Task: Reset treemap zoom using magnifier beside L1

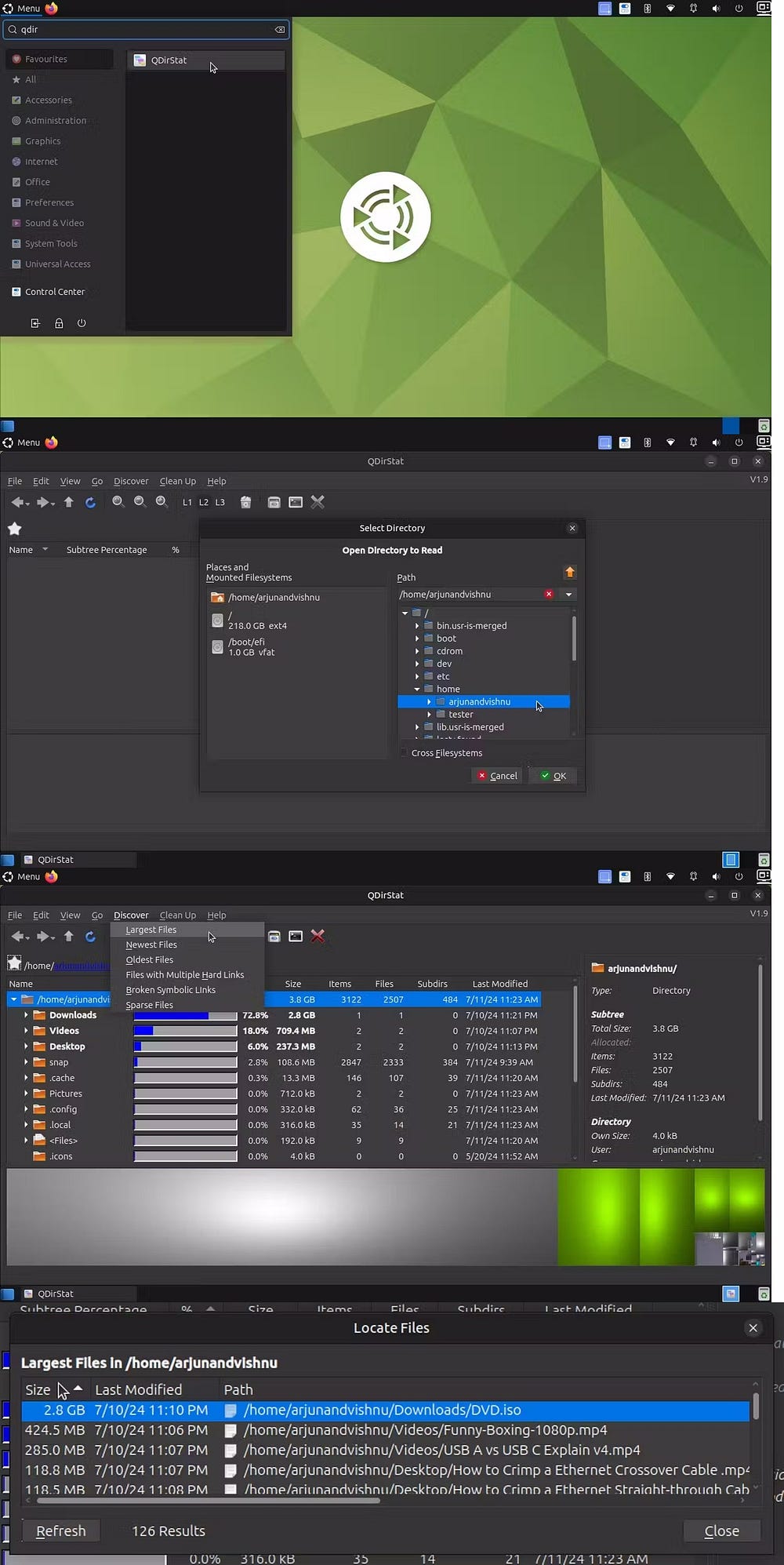Action: click(162, 502)
